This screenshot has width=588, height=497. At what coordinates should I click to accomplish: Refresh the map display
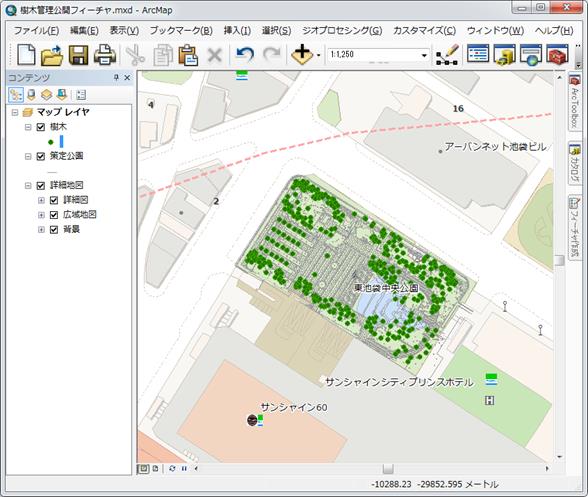pos(172,468)
